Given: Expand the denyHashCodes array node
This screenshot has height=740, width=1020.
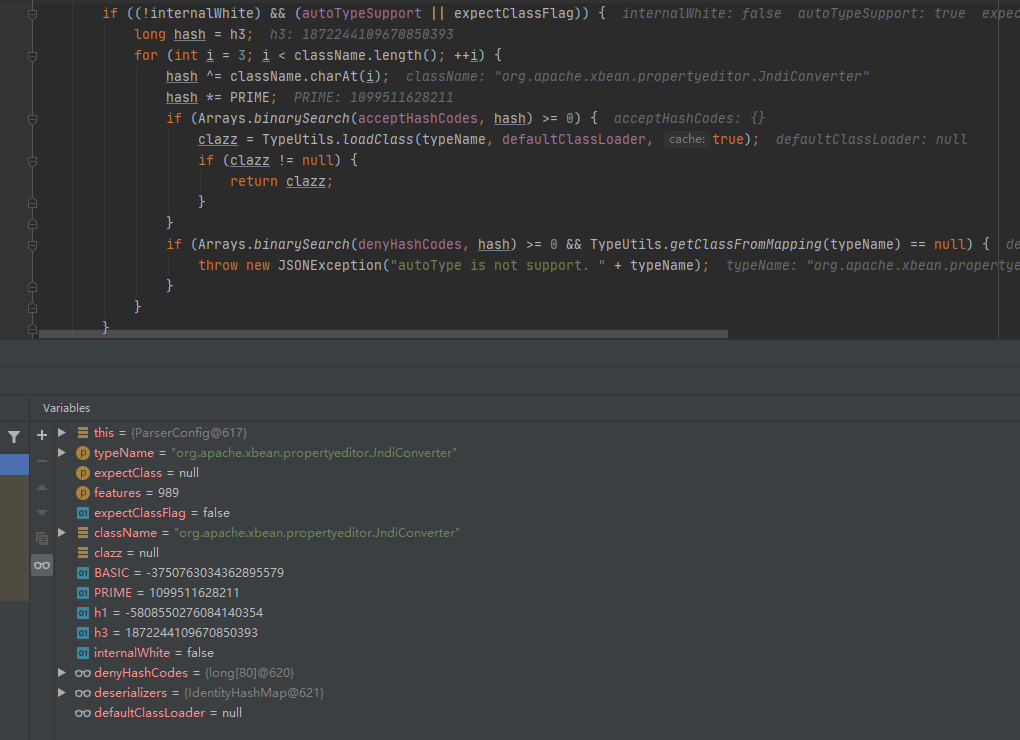Looking at the screenshot, I should [62, 673].
